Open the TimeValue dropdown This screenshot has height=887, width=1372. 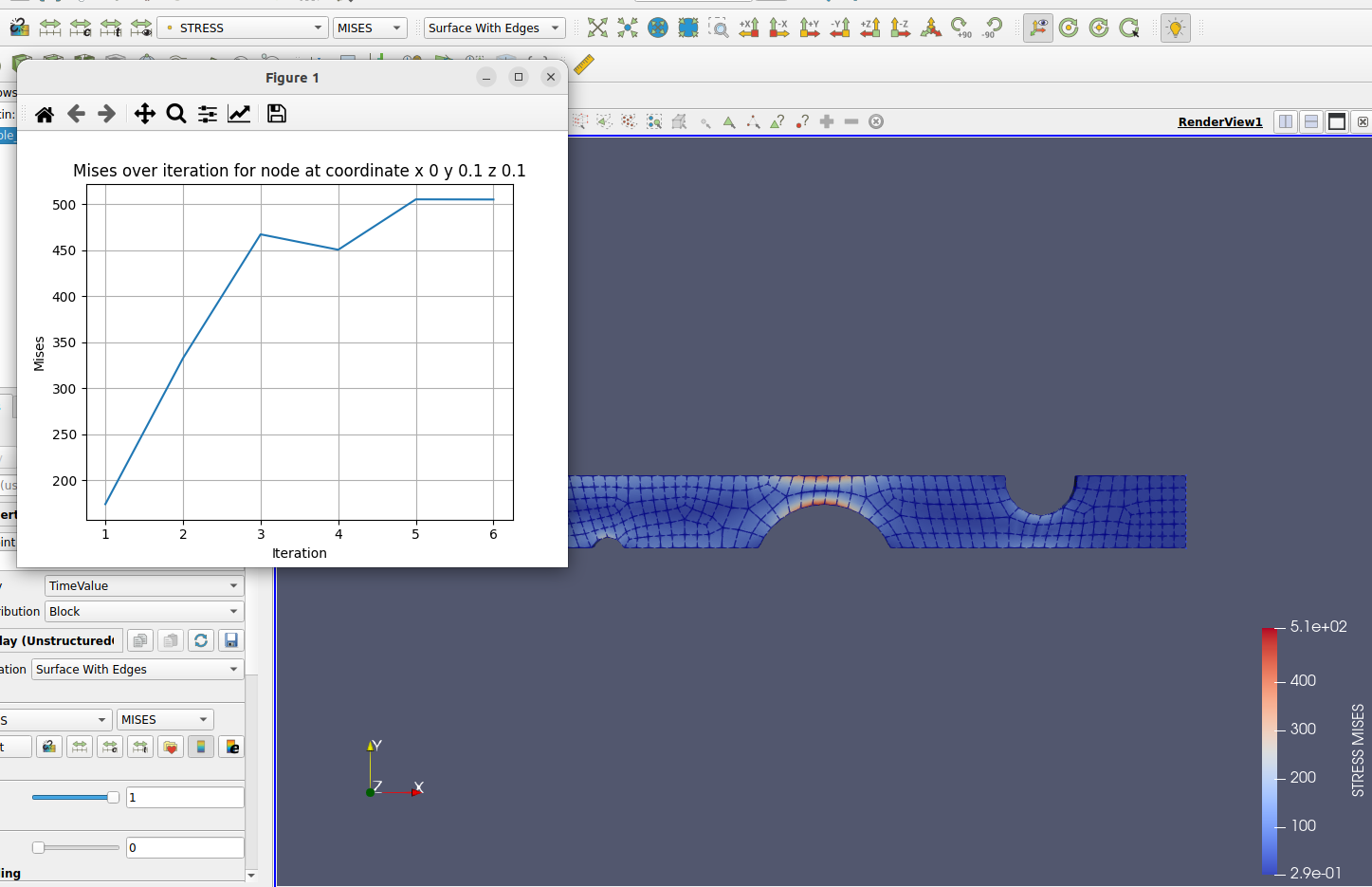143,585
